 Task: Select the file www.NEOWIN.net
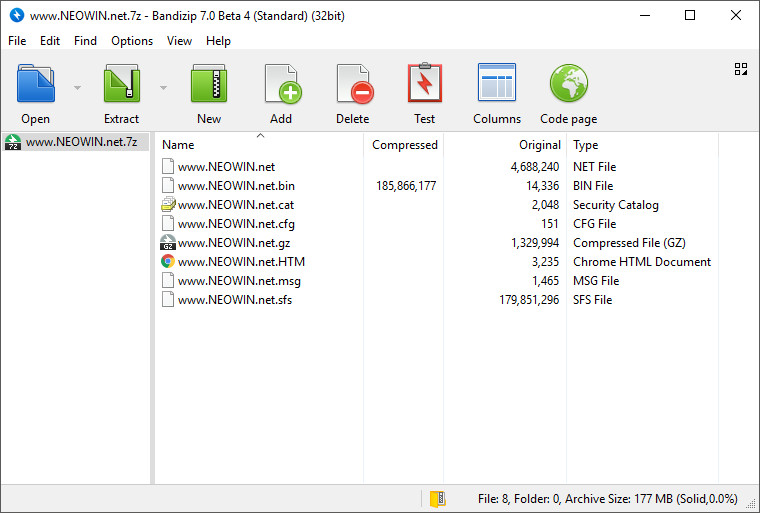coord(226,166)
